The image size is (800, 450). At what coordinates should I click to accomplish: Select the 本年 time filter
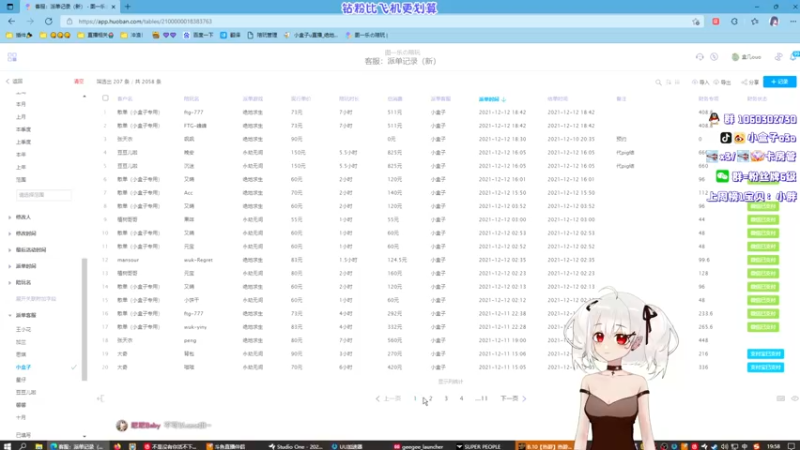21,155
